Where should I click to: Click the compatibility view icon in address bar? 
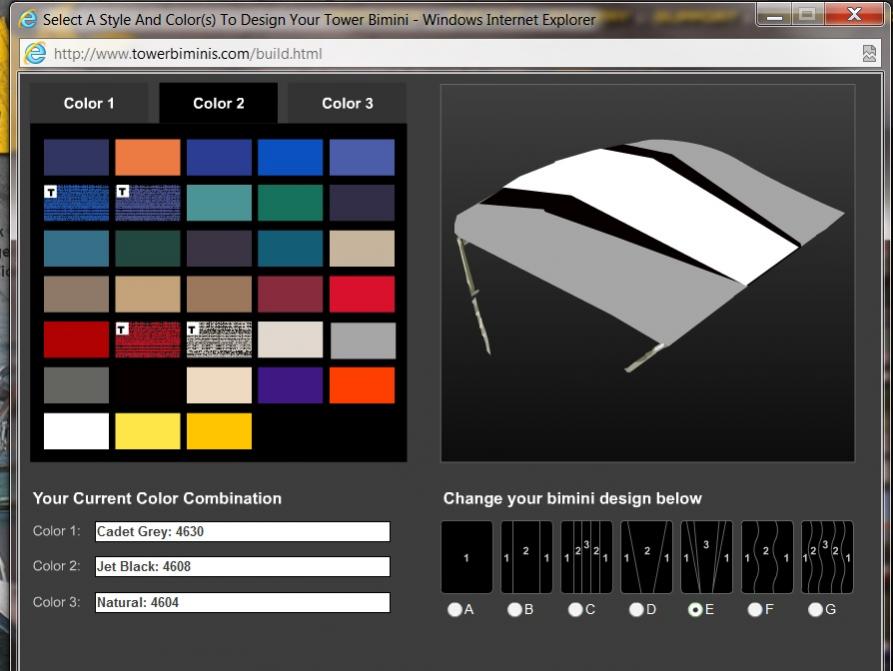click(869, 54)
